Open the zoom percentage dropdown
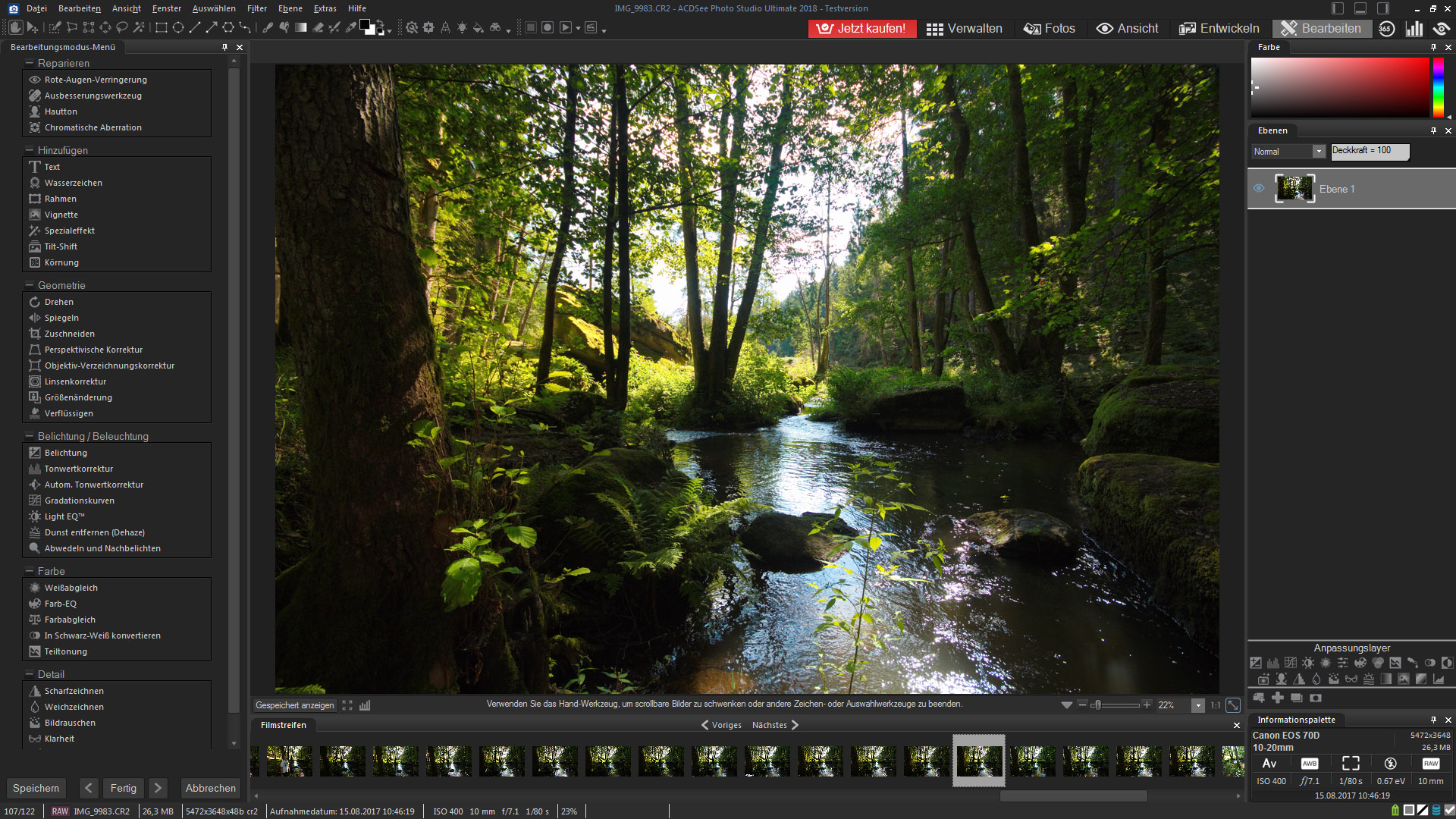 click(1198, 705)
